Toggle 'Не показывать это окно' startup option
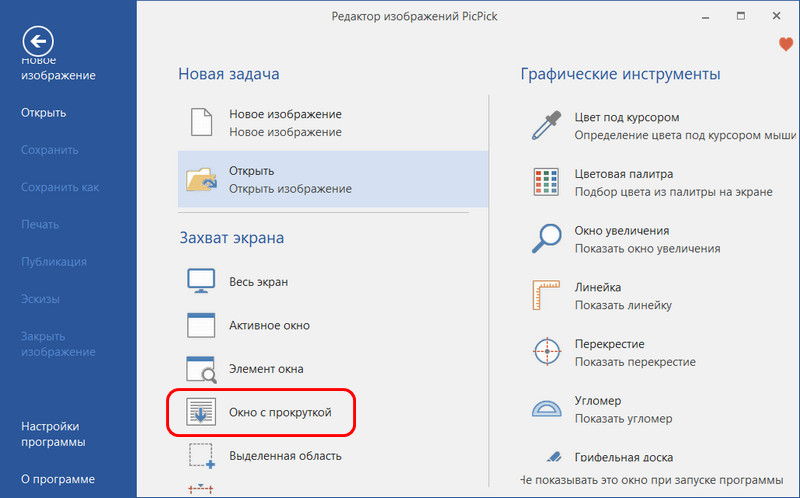The image size is (800, 498). [652, 480]
